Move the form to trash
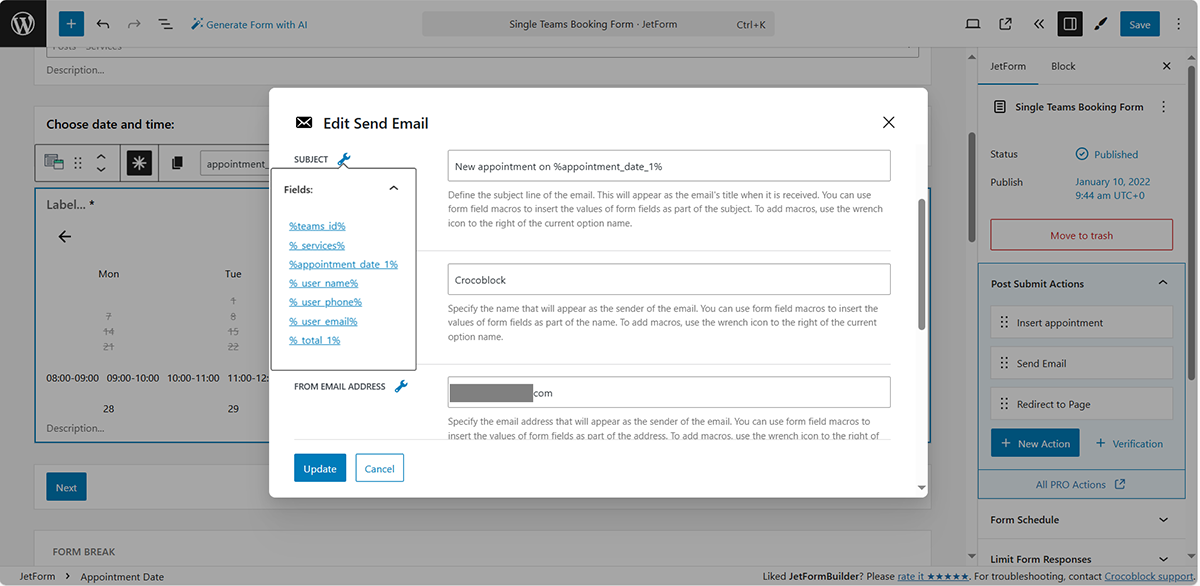Screen dimensions: 1200x586 click(1081, 235)
